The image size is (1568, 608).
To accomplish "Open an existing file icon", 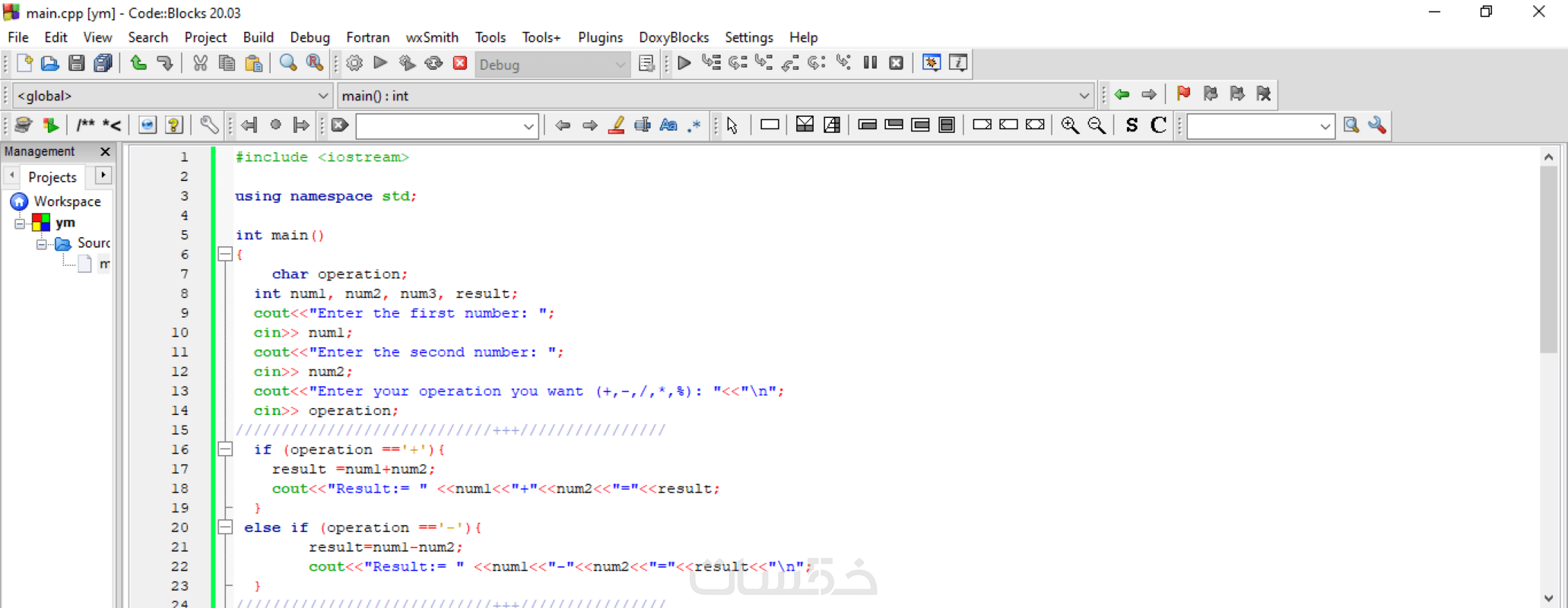I will 50,64.
